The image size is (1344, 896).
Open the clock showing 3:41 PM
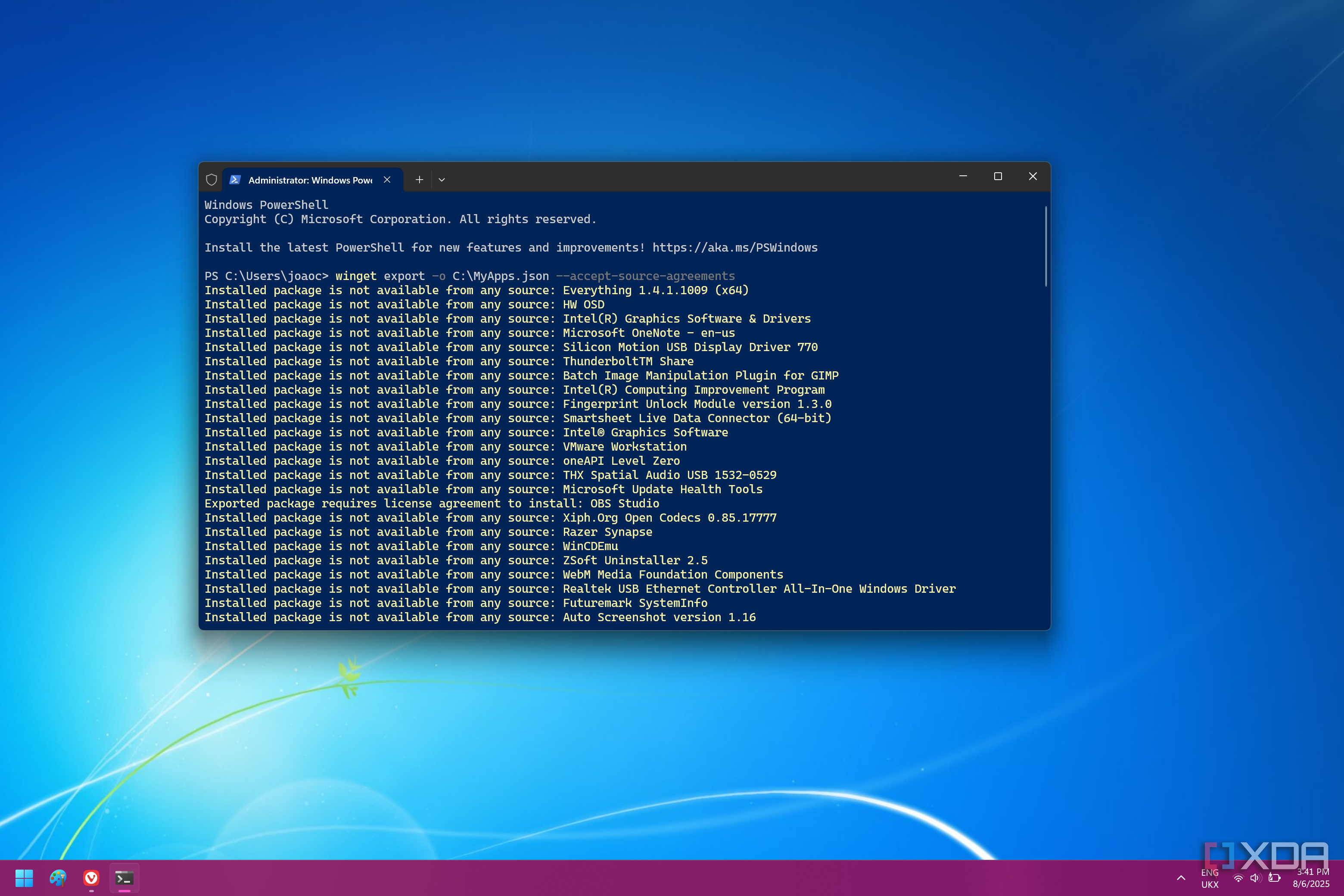pos(1312,878)
